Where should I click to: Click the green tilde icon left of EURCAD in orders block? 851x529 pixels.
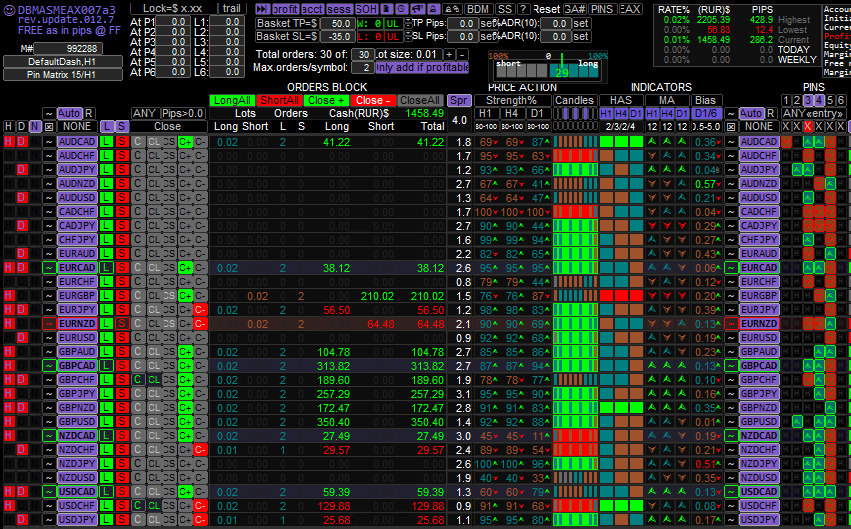click(x=49, y=267)
